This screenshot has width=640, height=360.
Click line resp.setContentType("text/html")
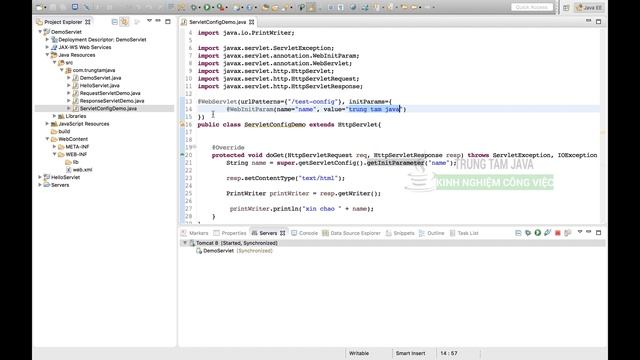click(285, 178)
